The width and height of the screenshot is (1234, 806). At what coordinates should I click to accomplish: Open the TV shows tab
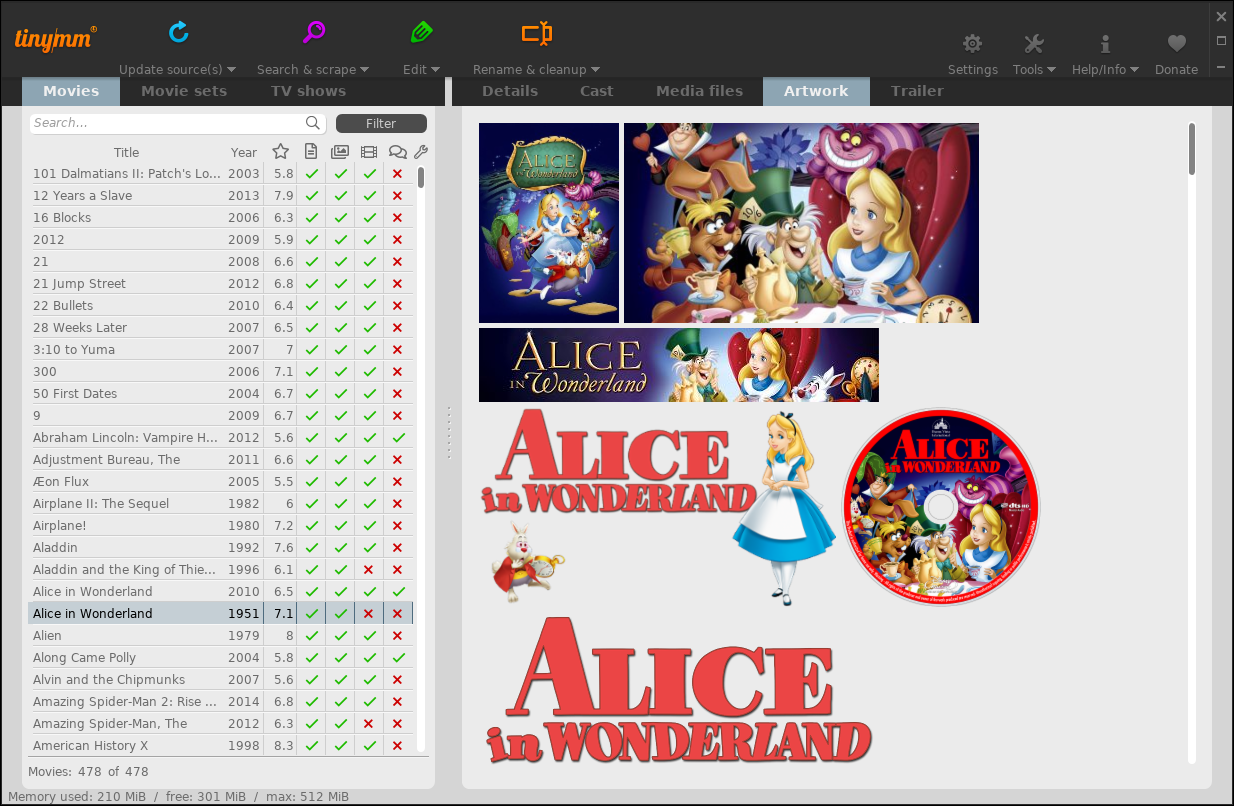point(308,91)
